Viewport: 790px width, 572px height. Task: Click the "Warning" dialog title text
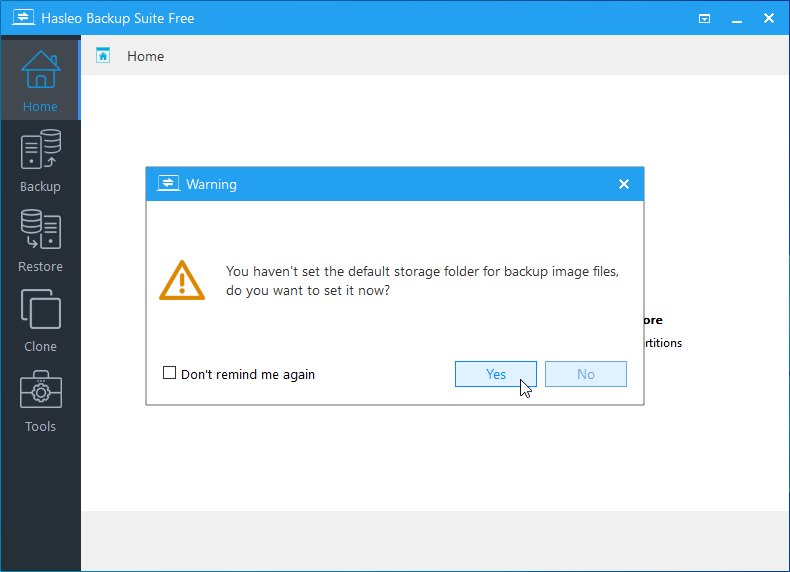[211, 184]
